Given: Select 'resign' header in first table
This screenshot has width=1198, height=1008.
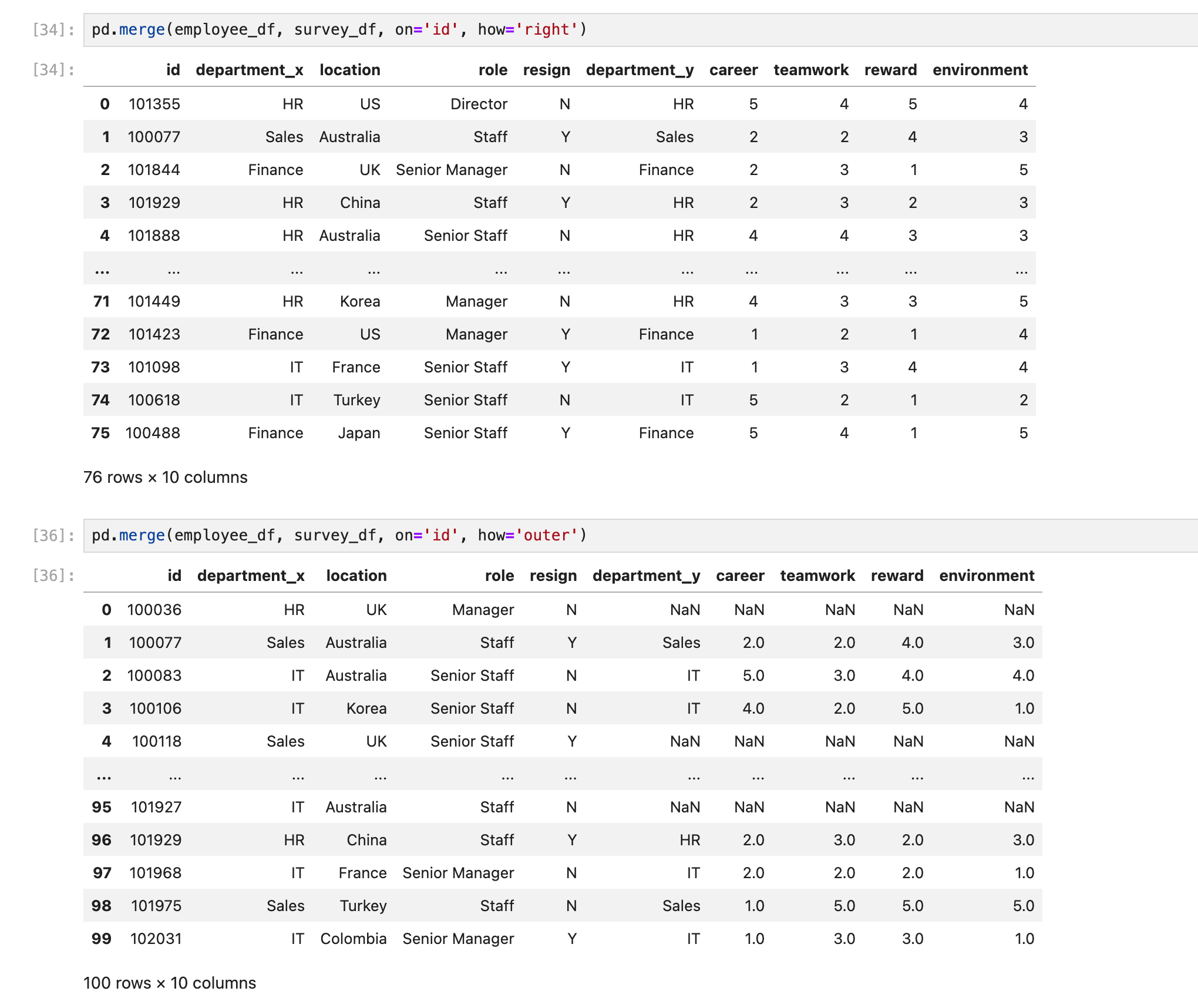Looking at the screenshot, I should coord(547,70).
